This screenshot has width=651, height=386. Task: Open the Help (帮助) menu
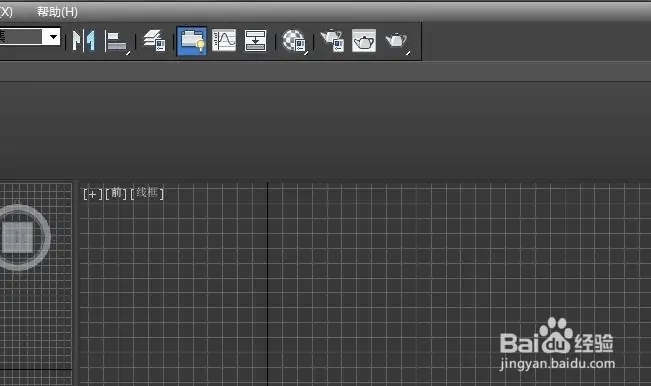point(57,12)
